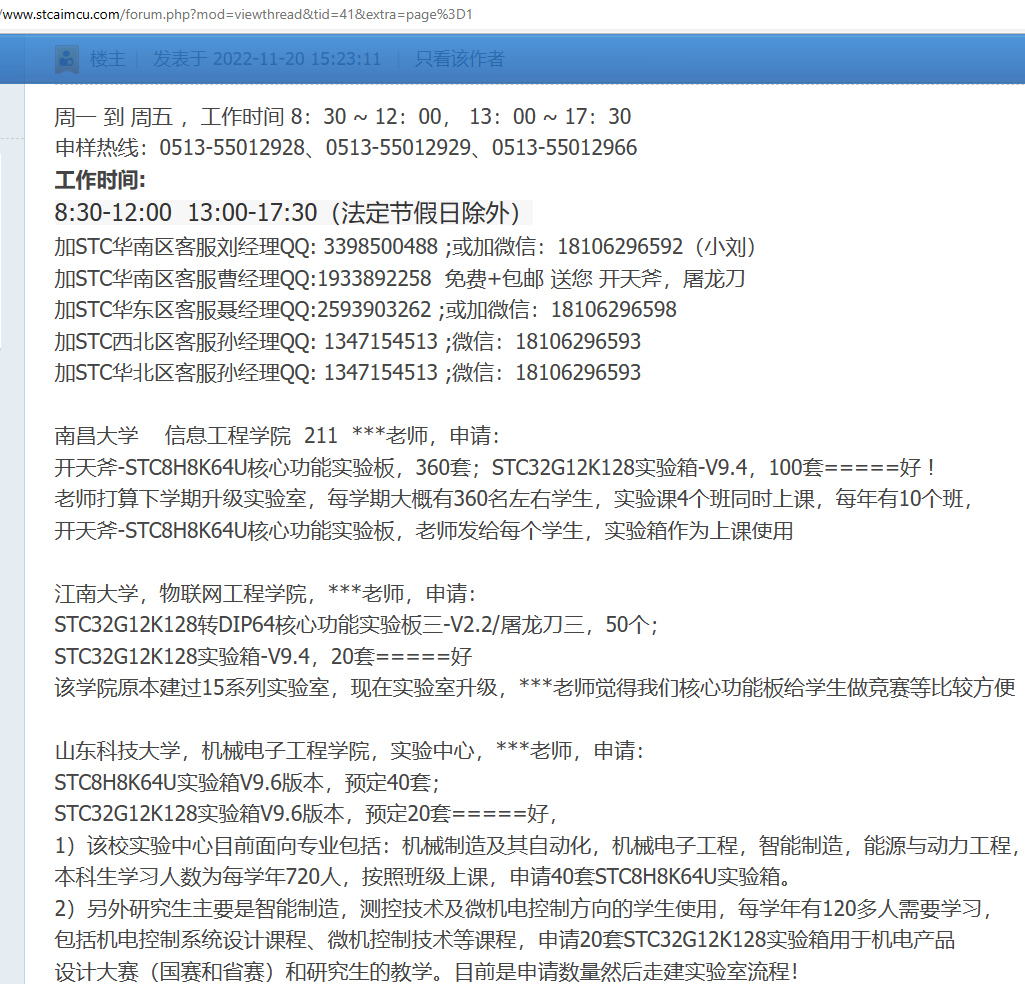The width and height of the screenshot is (1025, 984).
Task: Click STC32G12K128实验箱V9.6版本,预定20套 line
Action: [x=306, y=814]
